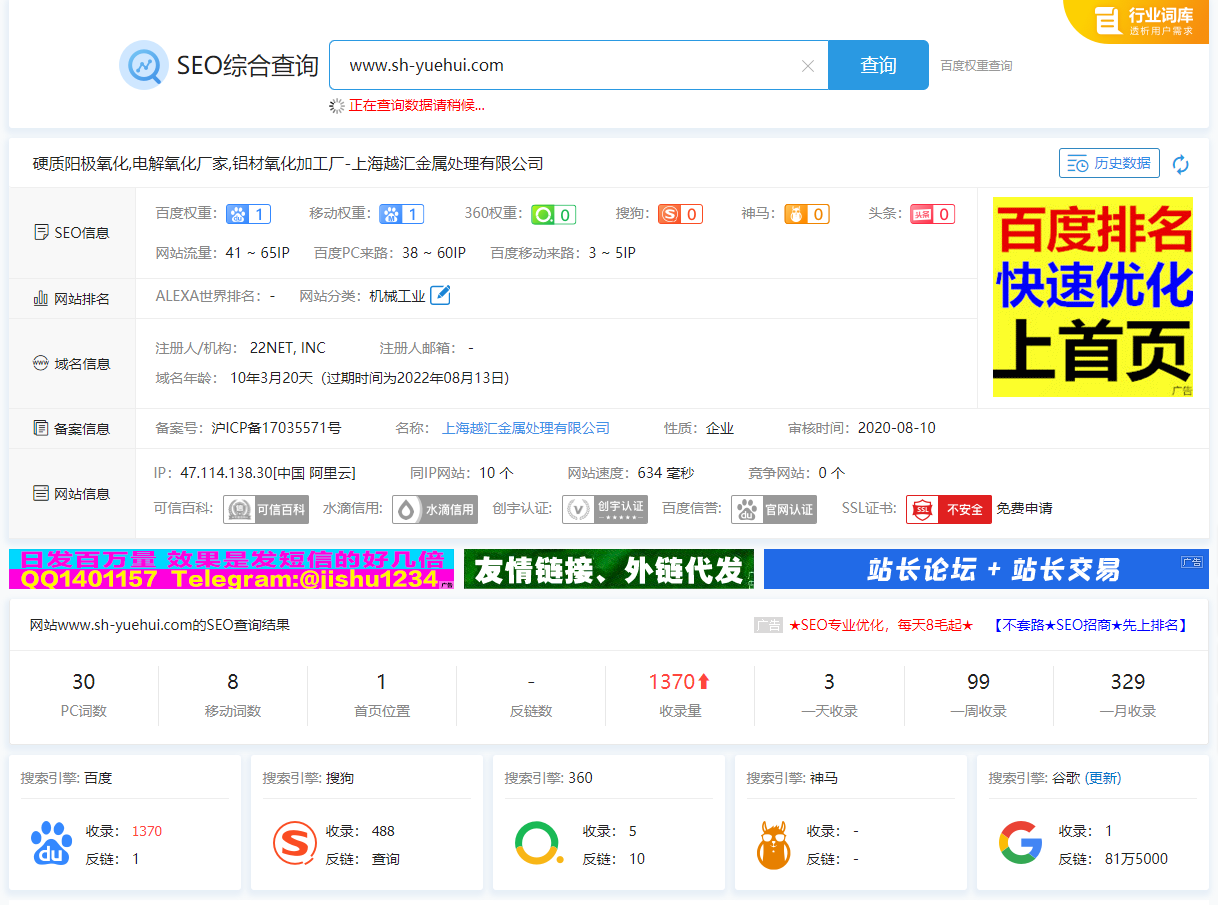Click the Google logo in the 谷歌 card
Screen dimensions: 1218x905
pos(1020,843)
